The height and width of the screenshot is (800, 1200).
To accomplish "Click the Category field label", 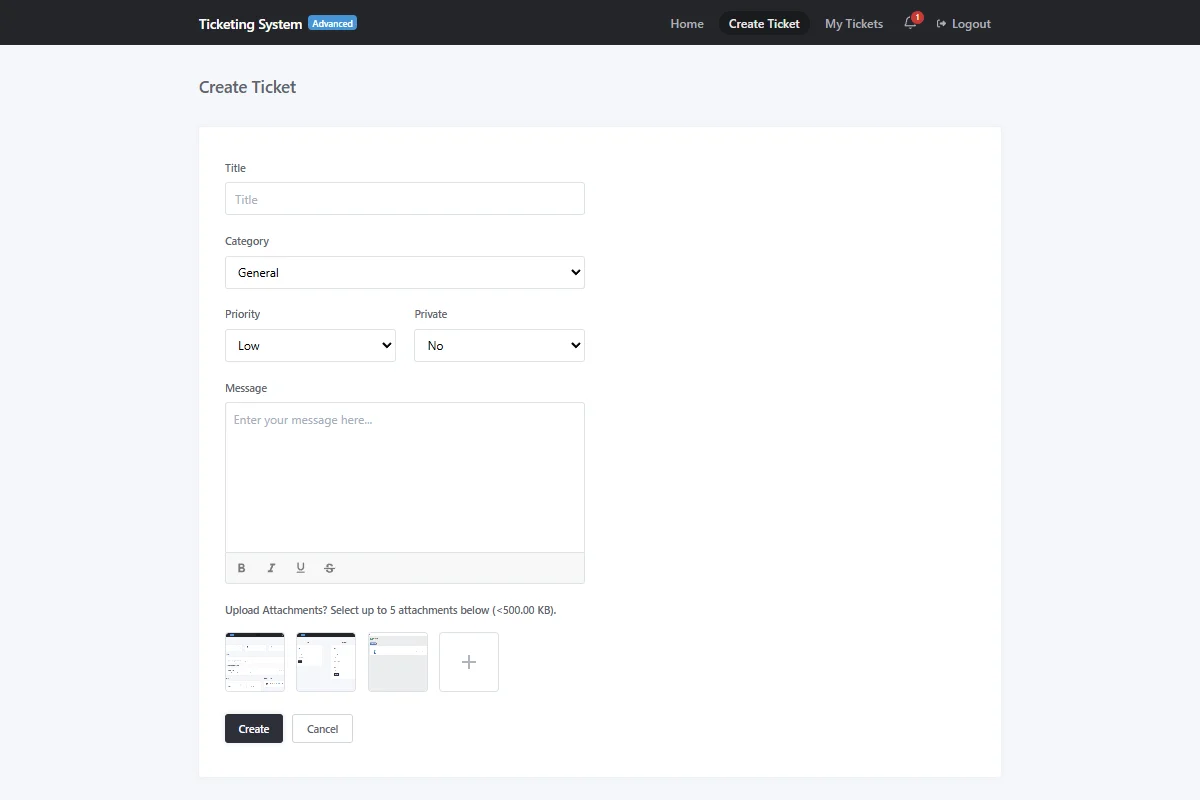I will (x=247, y=241).
